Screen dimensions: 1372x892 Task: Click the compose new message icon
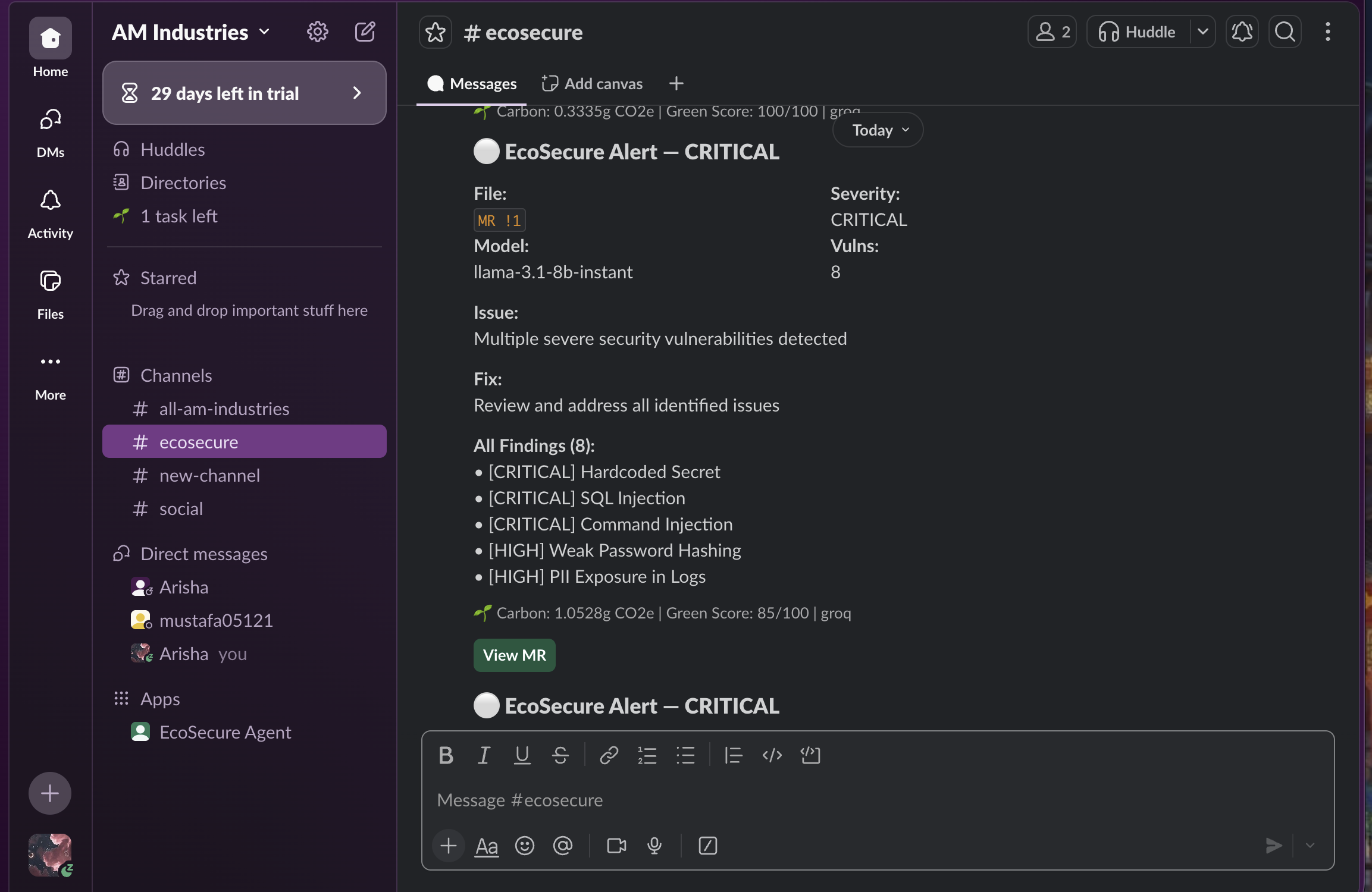[365, 32]
